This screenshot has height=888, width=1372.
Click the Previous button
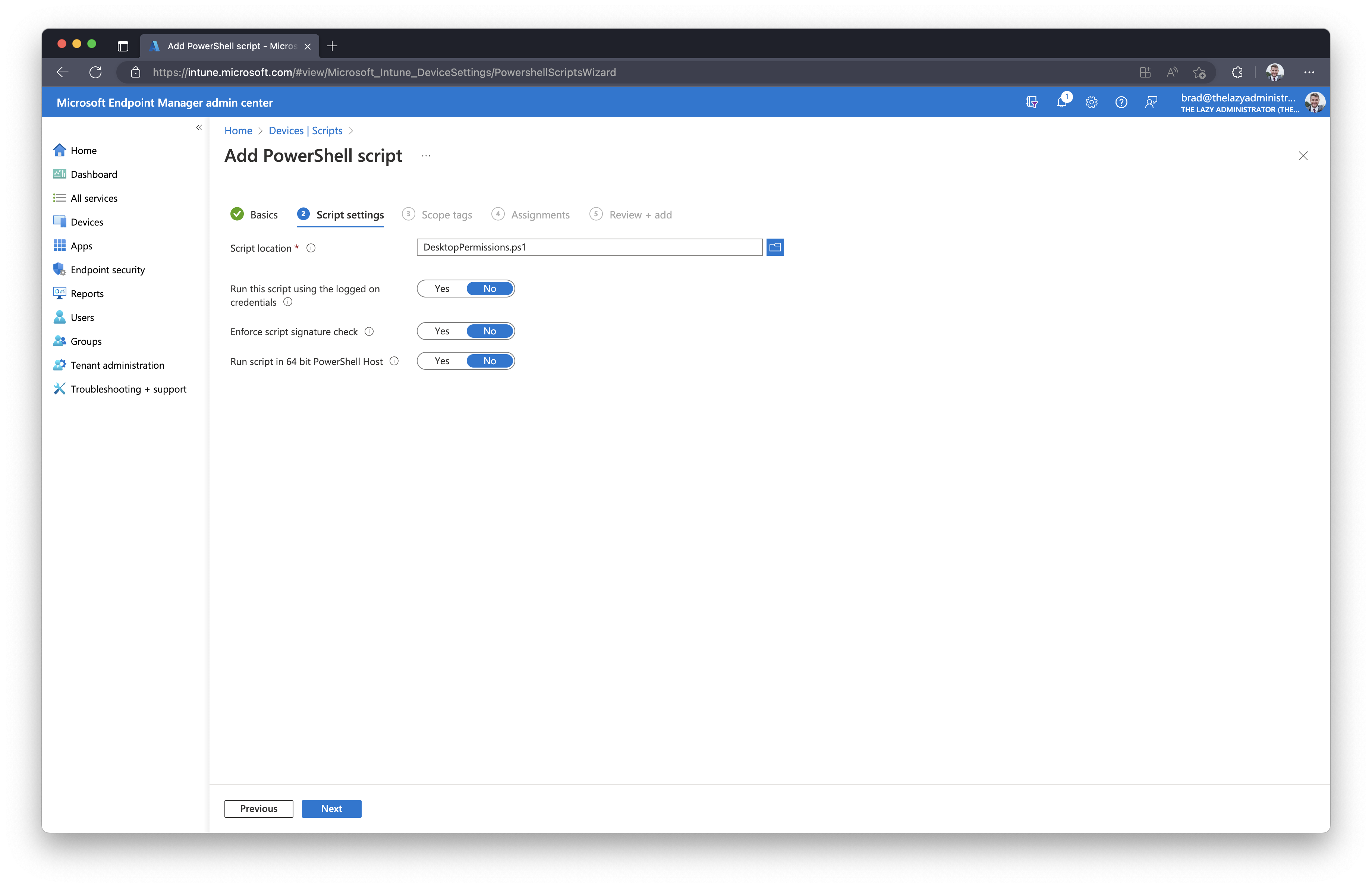pyautogui.click(x=259, y=809)
